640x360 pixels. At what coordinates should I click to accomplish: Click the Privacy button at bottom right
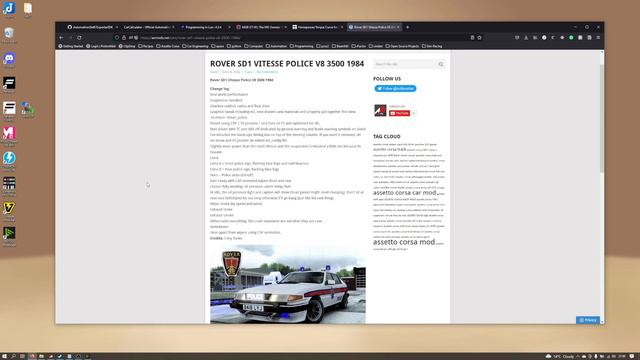click(x=588, y=320)
